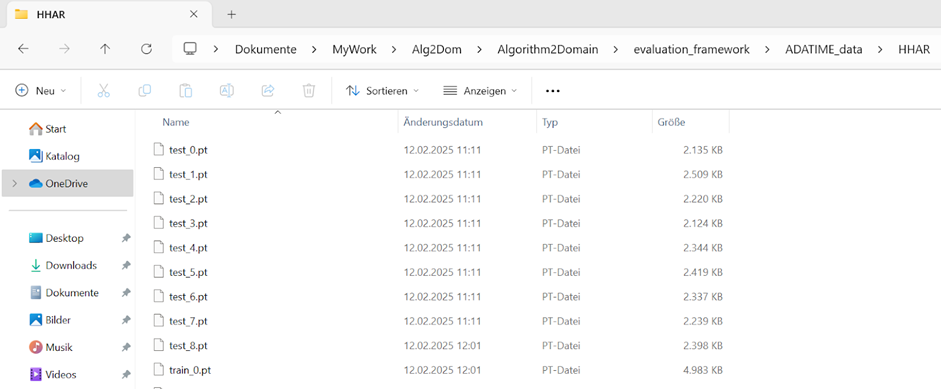Navigate to ADATIME_data in breadcrumb
Viewport: 941px width, 389px height.
[823, 50]
